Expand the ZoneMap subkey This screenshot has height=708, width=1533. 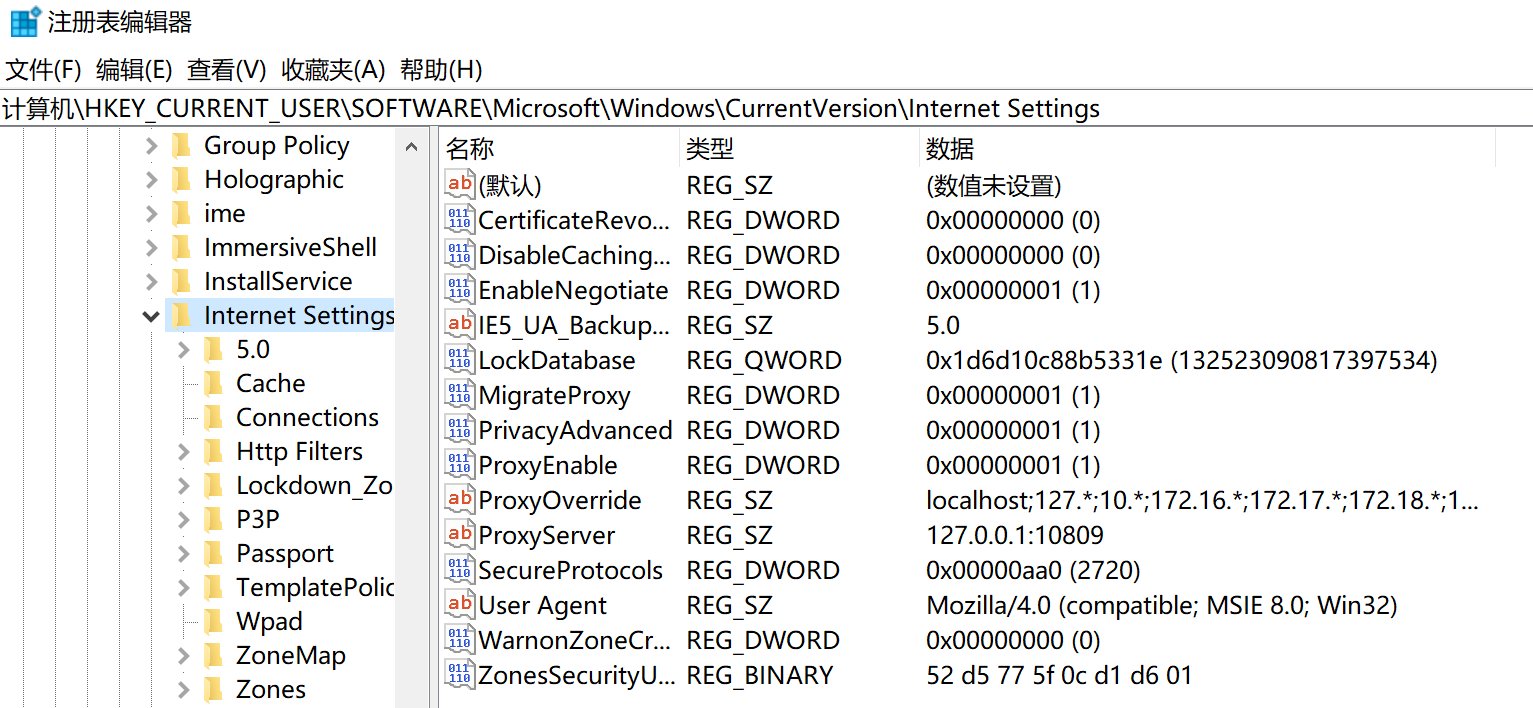(x=183, y=656)
